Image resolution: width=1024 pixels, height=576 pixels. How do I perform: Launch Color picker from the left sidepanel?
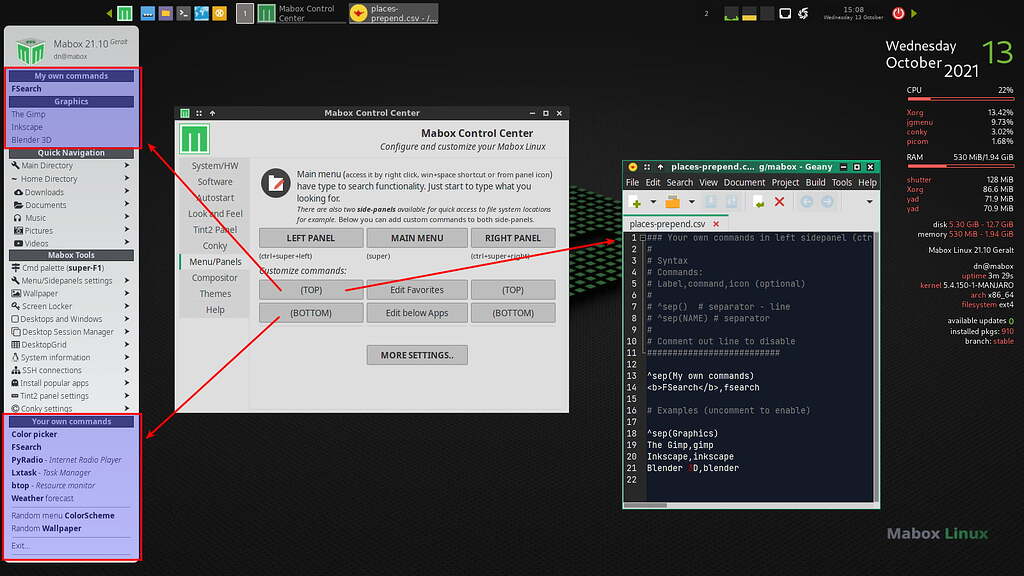pos(34,434)
